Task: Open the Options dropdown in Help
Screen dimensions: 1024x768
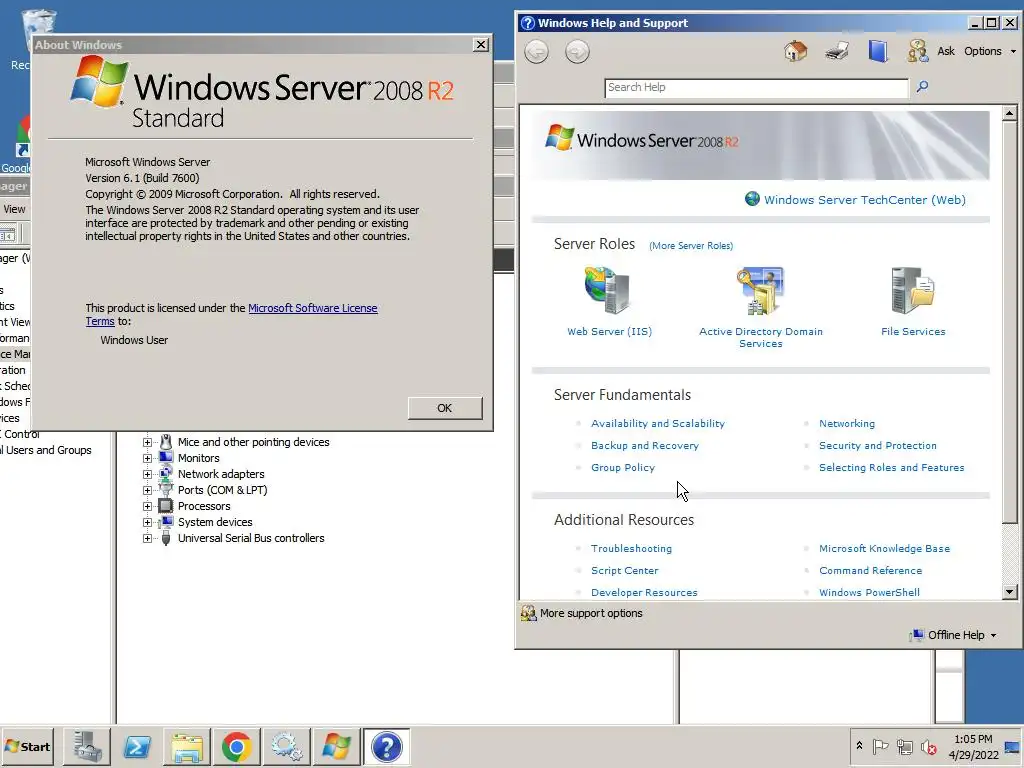Action: click(990, 51)
